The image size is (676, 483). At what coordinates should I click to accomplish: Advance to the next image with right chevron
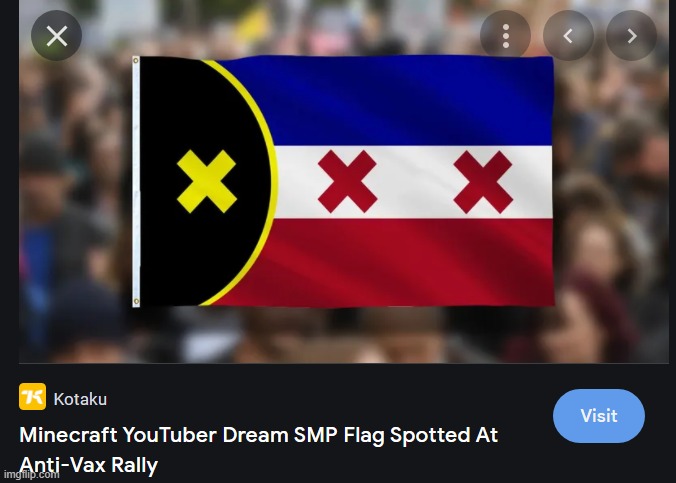[x=631, y=36]
